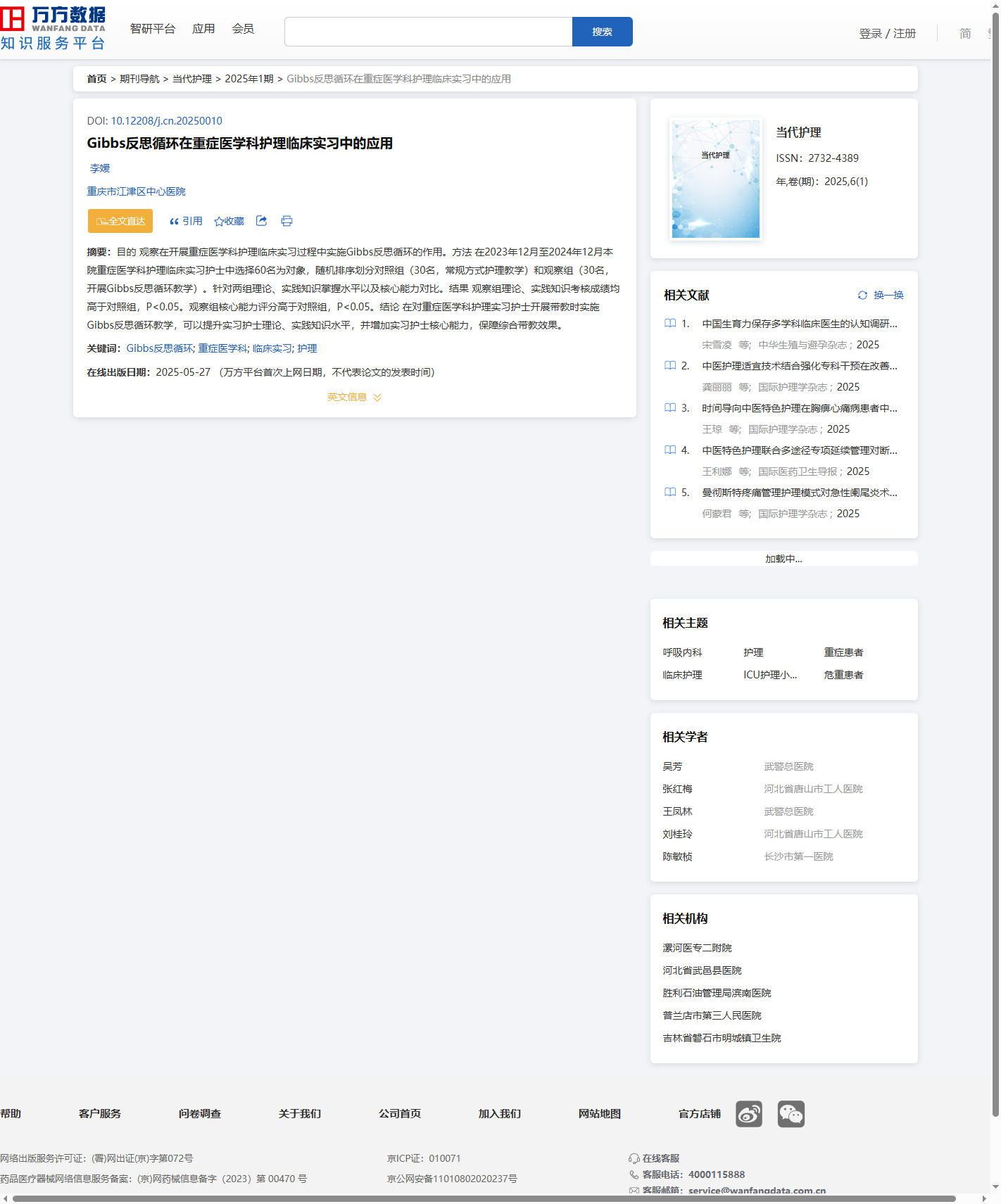Open footer link 问卷调查

200,1114
